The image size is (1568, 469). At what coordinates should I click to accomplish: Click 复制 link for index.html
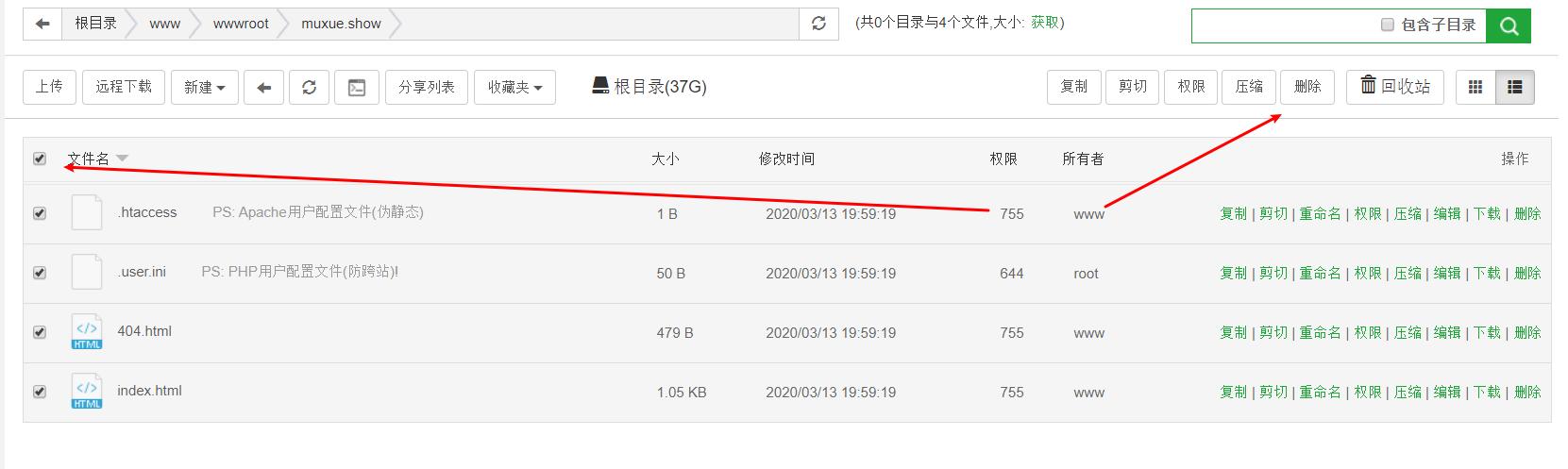tap(1234, 392)
